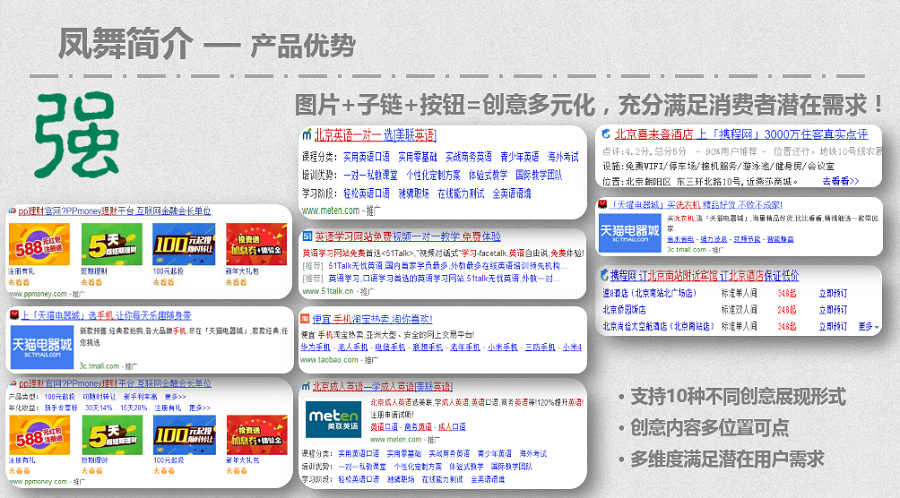The height and width of the screenshot is (498, 900).
Task: Open 海外考试 sublink in the 北京英语一对一 ad
Action: click(x=562, y=157)
